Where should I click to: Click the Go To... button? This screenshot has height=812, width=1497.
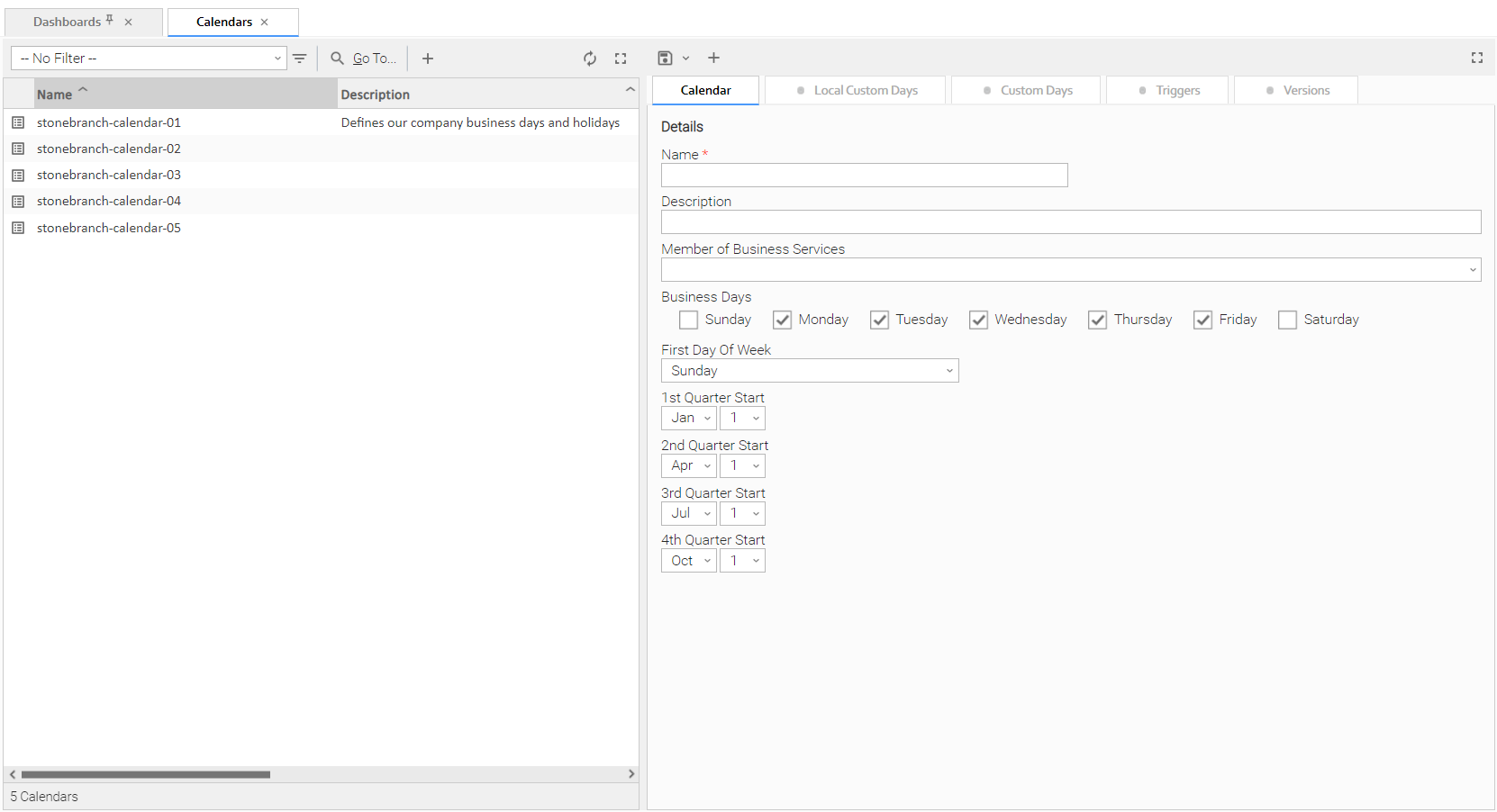[x=364, y=59]
